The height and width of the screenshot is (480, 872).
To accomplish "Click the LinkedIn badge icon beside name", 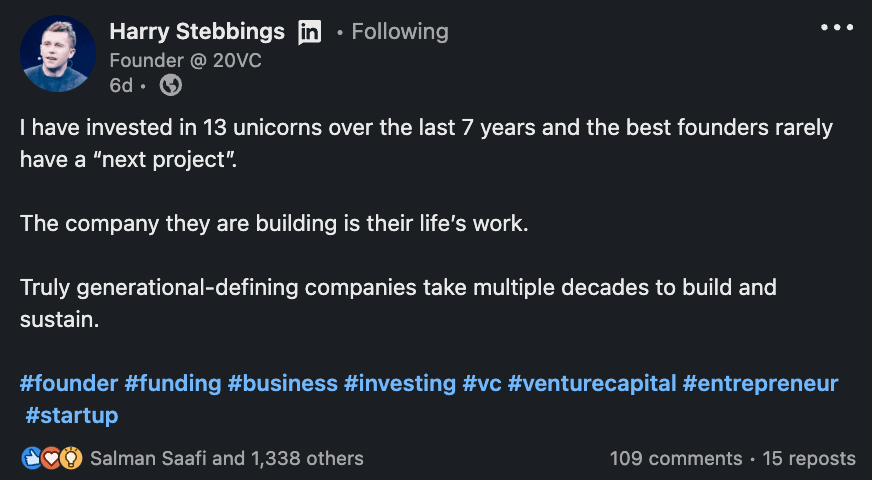I will click(310, 32).
